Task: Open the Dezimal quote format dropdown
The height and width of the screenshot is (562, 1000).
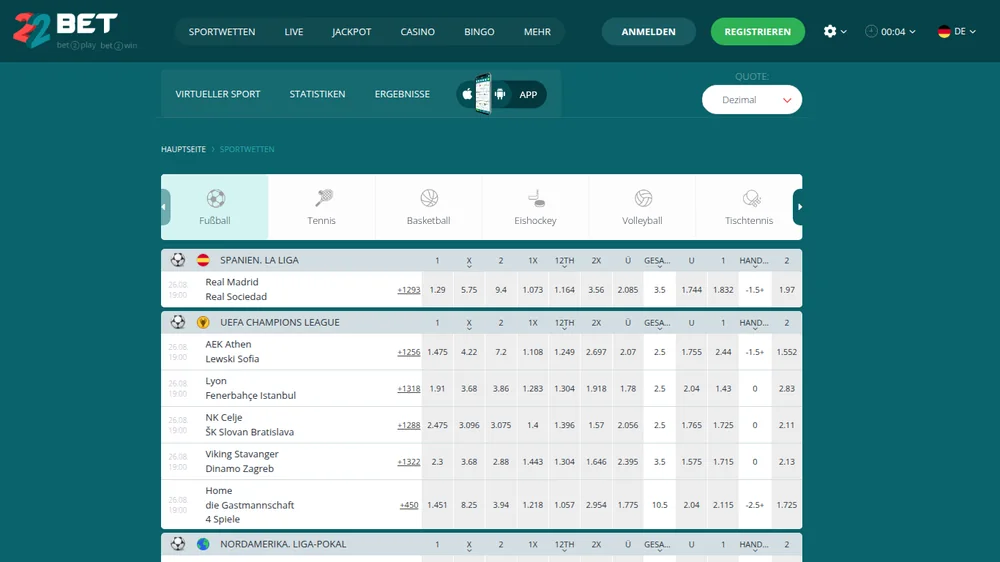Action: pyautogui.click(x=752, y=100)
